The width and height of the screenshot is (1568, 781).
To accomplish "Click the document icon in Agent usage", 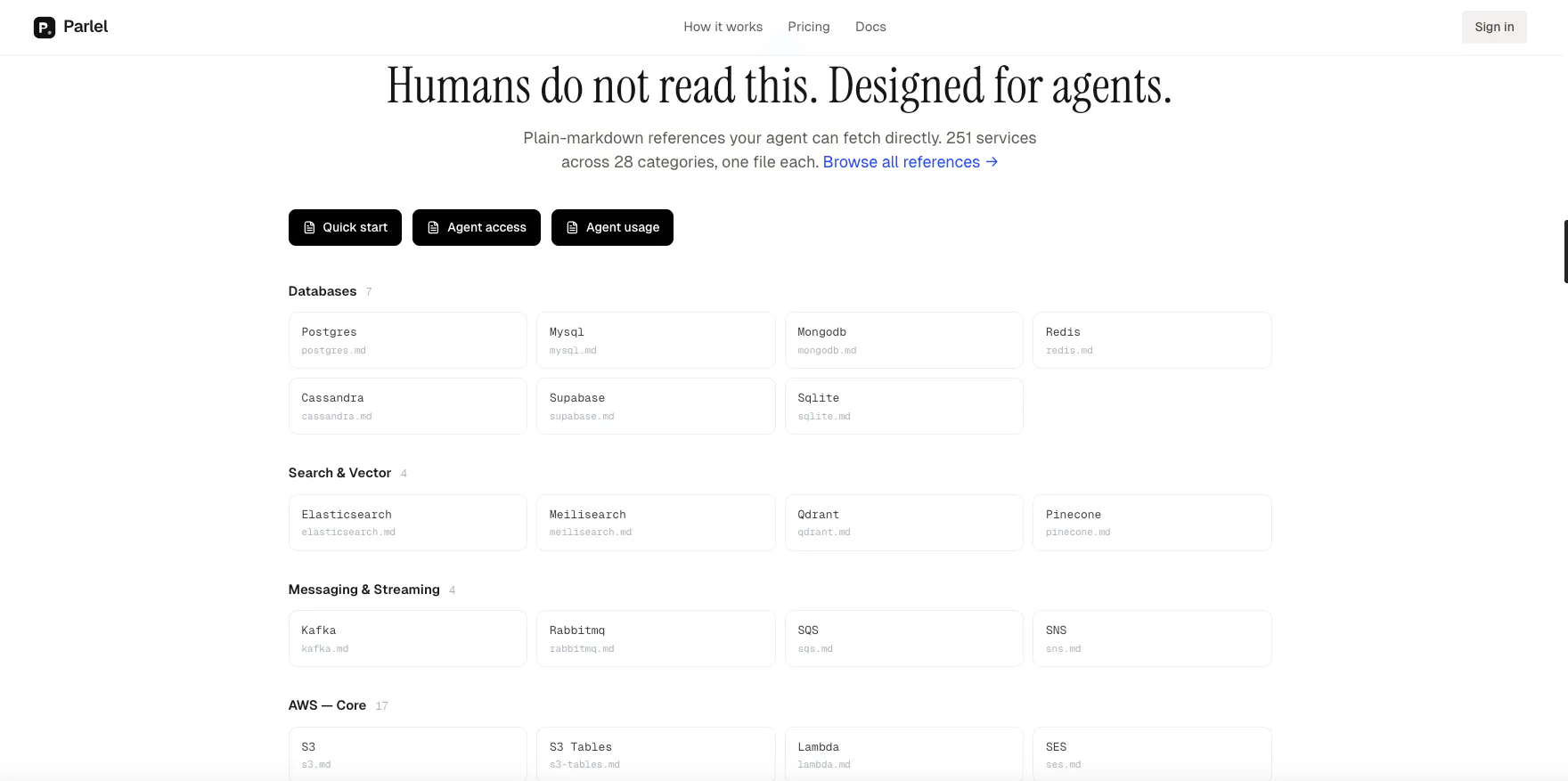I will (x=572, y=228).
